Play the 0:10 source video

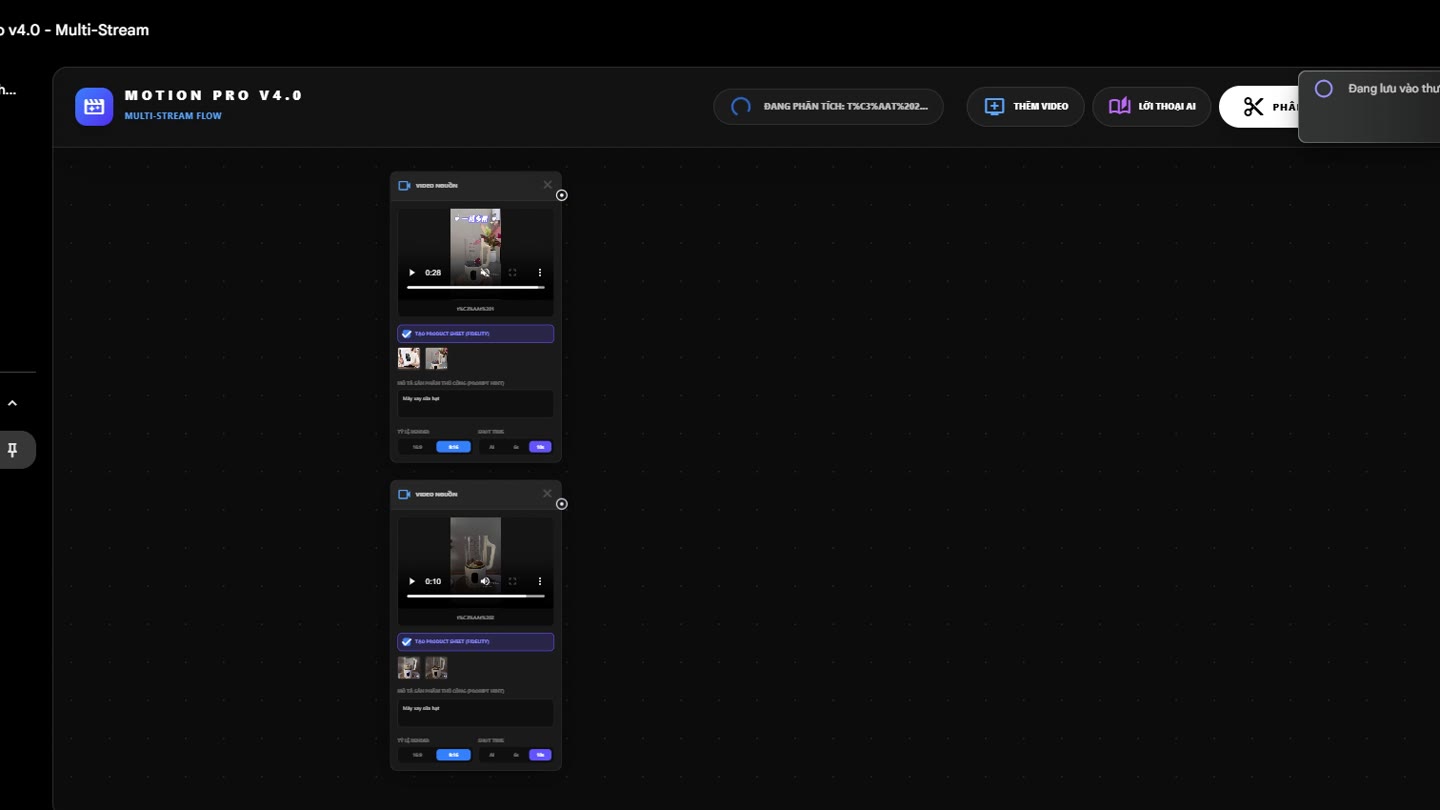point(412,581)
